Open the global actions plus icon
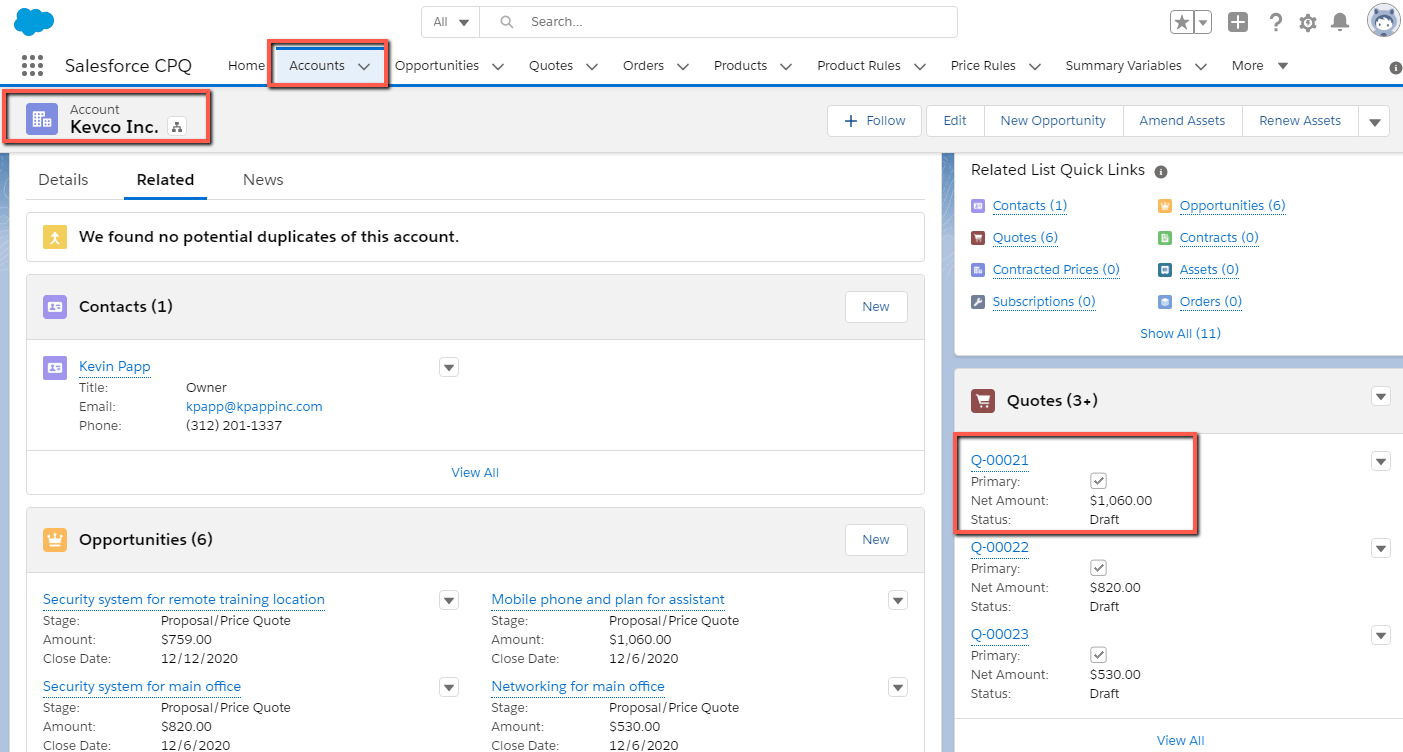 click(x=1238, y=22)
